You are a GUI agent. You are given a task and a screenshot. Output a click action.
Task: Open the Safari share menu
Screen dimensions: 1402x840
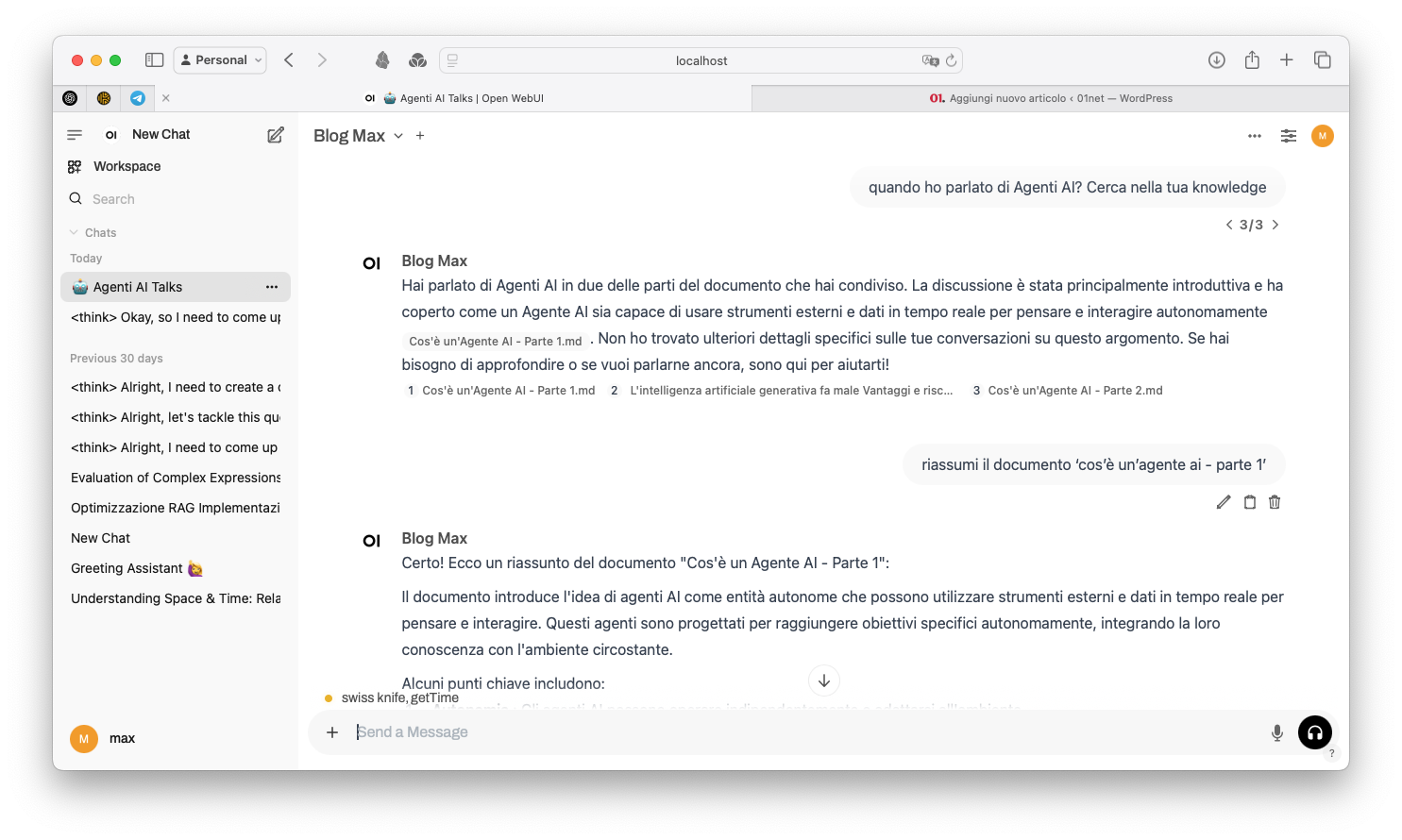[x=1252, y=60]
